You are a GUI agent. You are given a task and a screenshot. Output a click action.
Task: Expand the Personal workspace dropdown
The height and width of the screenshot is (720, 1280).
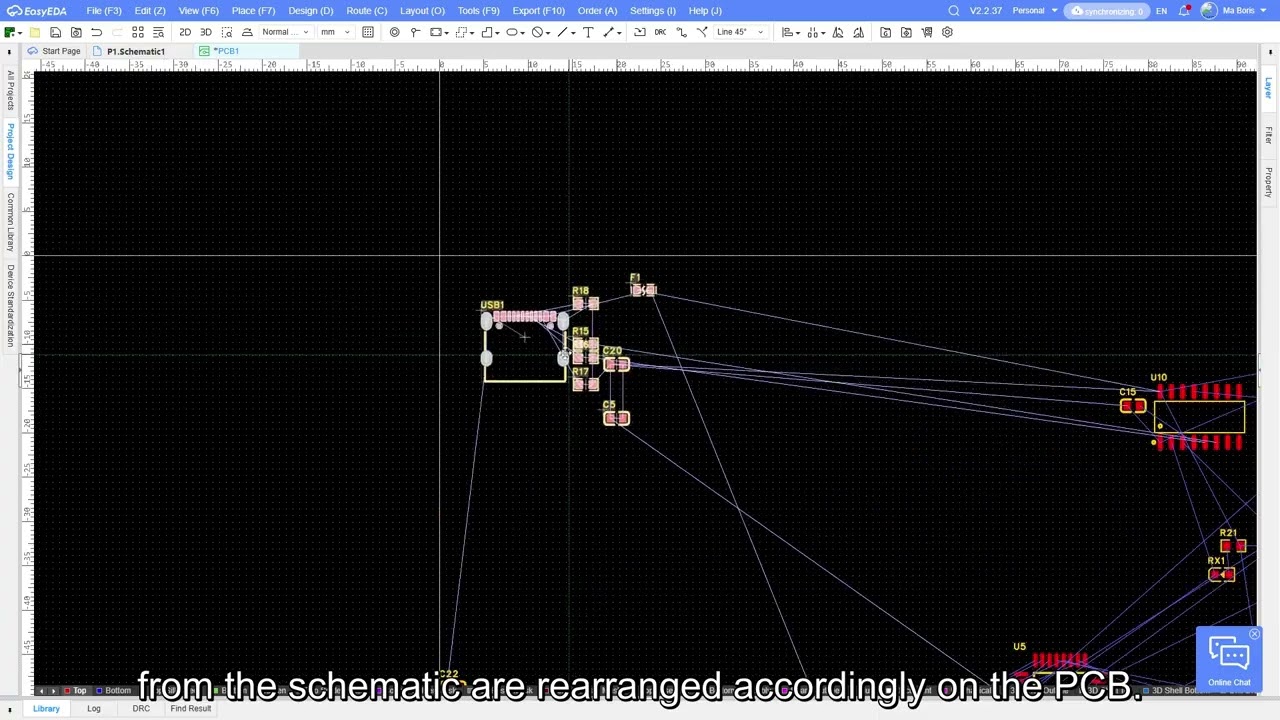(1035, 11)
